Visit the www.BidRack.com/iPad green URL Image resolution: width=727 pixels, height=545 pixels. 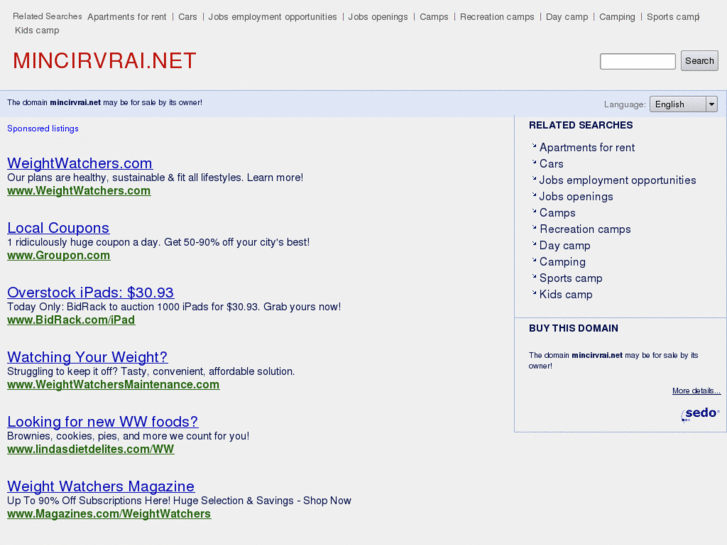tap(71, 320)
